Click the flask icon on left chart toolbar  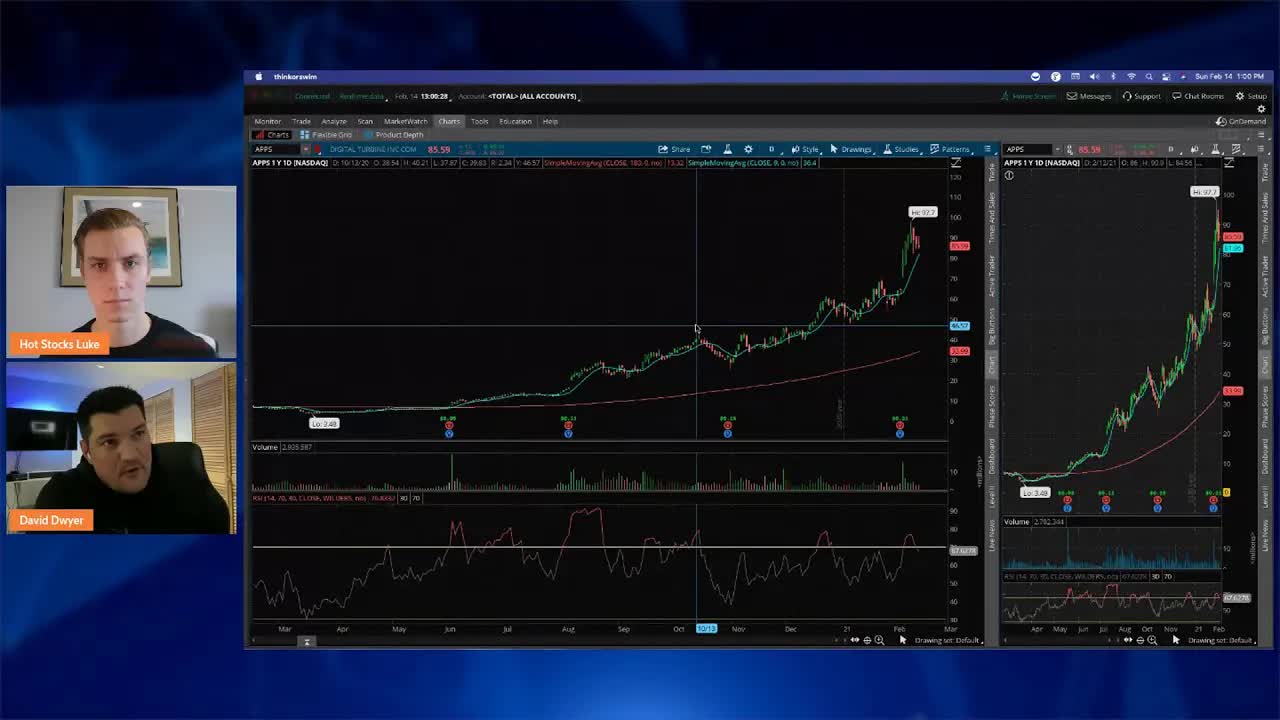tap(727, 149)
